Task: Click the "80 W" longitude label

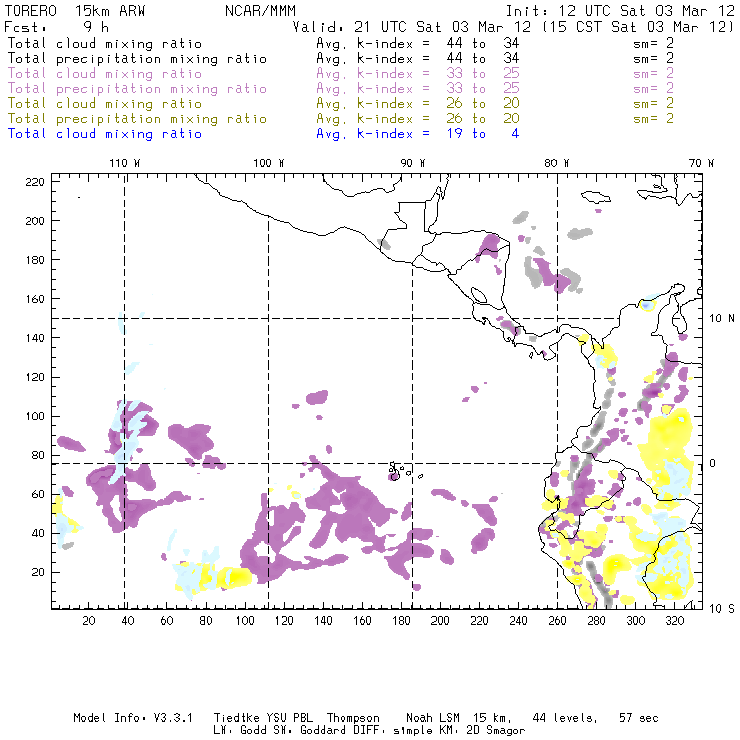Action: coord(557,163)
